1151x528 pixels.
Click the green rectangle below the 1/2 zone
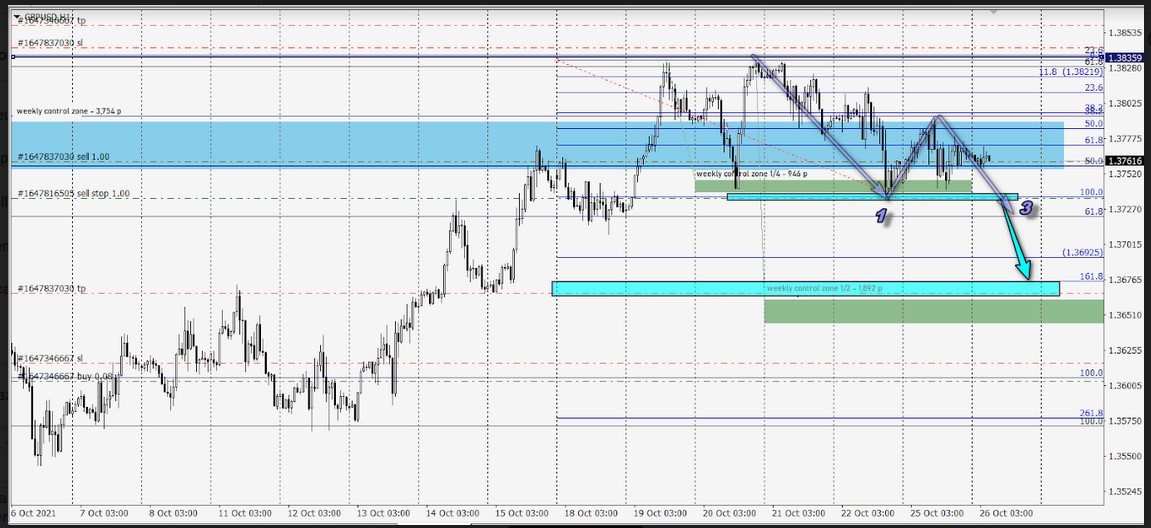pyautogui.click(x=930, y=311)
